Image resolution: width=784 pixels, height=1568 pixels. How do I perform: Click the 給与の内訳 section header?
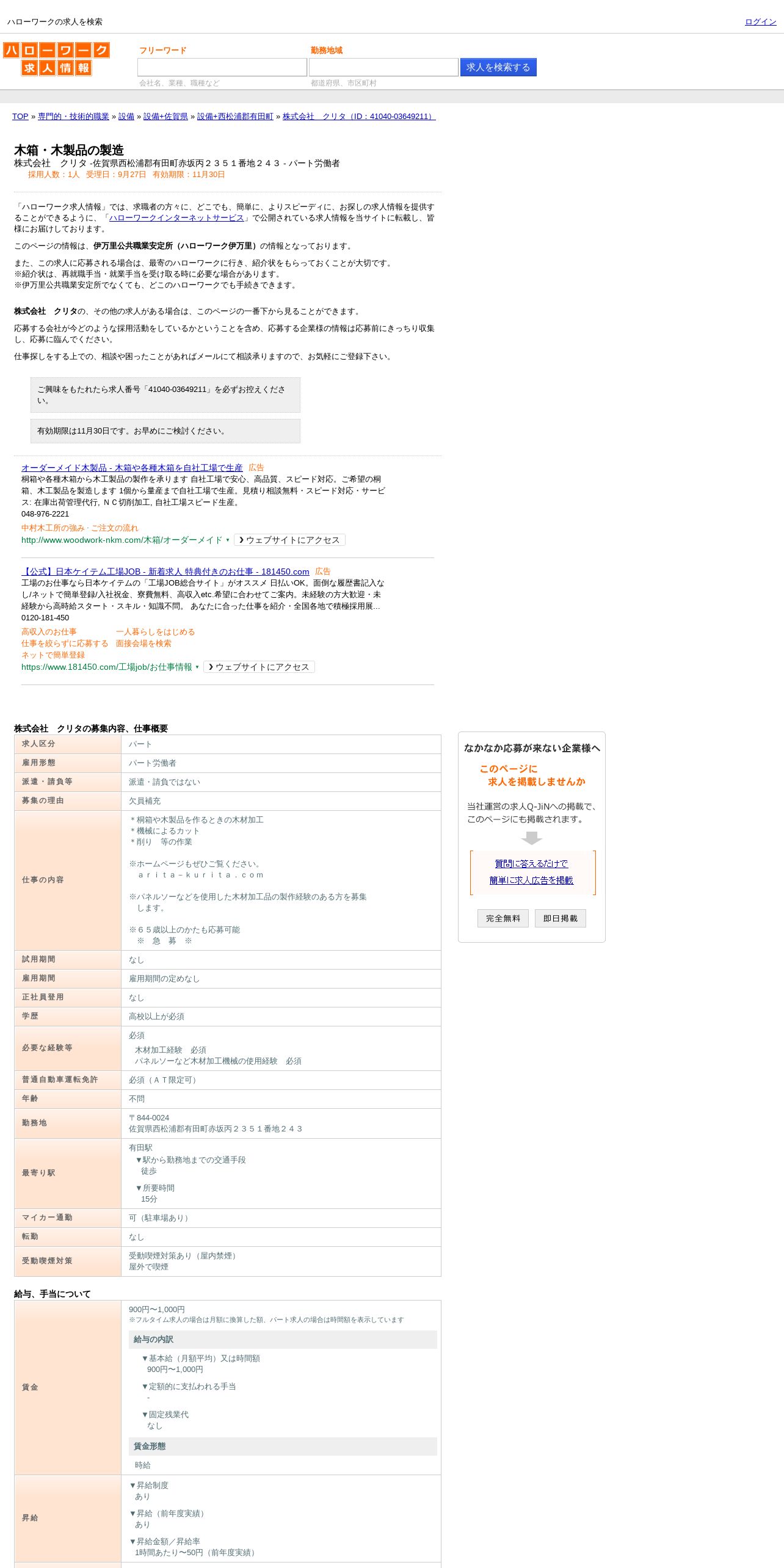[x=283, y=1340]
